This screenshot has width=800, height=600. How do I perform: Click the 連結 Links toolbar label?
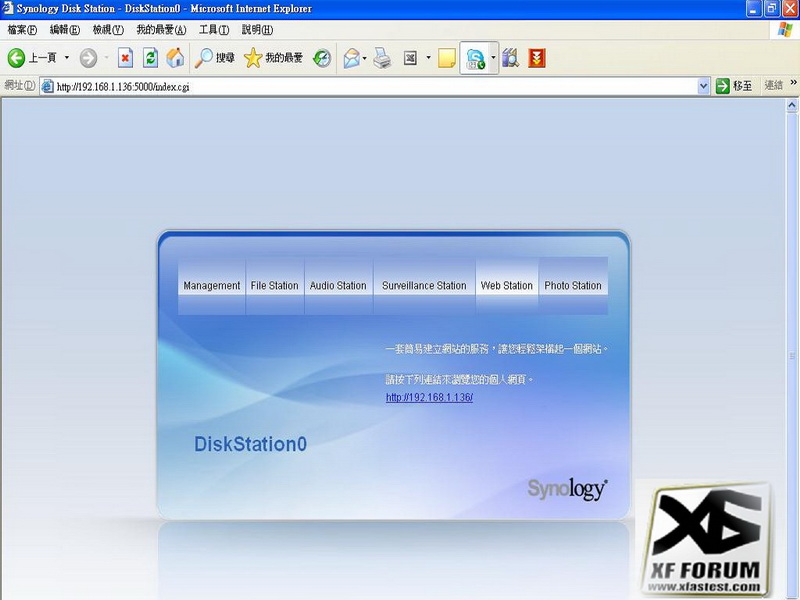click(x=773, y=85)
